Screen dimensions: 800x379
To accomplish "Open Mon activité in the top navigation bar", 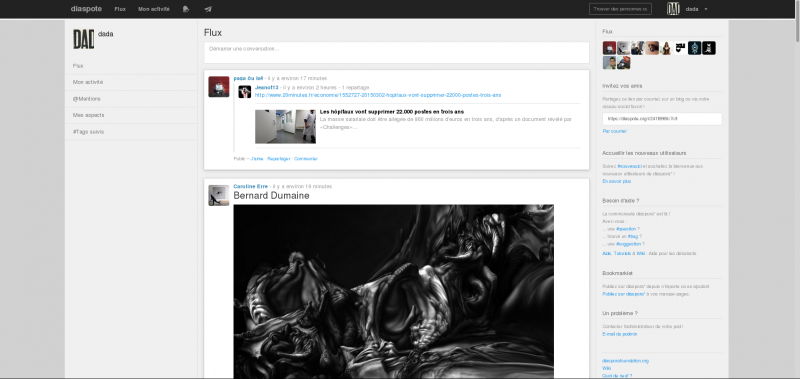I will pos(154,9).
